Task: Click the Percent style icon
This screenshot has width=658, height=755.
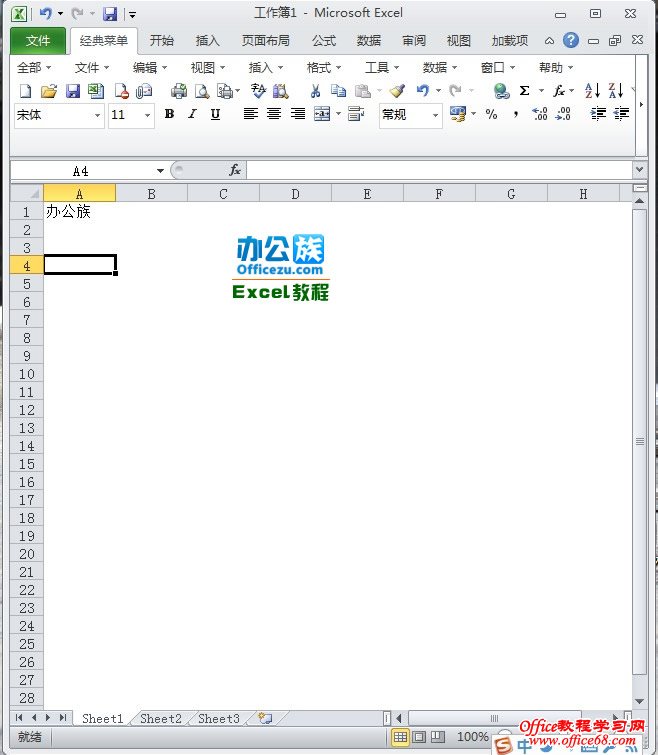Action: coord(491,114)
